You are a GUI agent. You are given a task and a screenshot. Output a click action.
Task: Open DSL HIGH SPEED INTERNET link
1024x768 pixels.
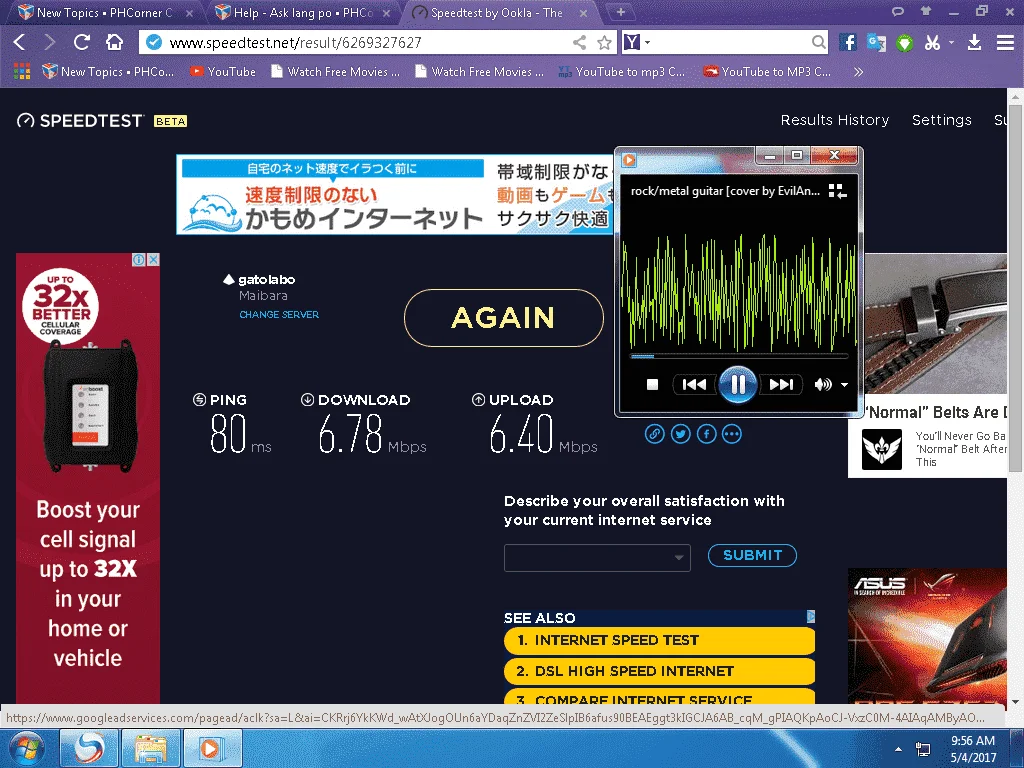[659, 671]
